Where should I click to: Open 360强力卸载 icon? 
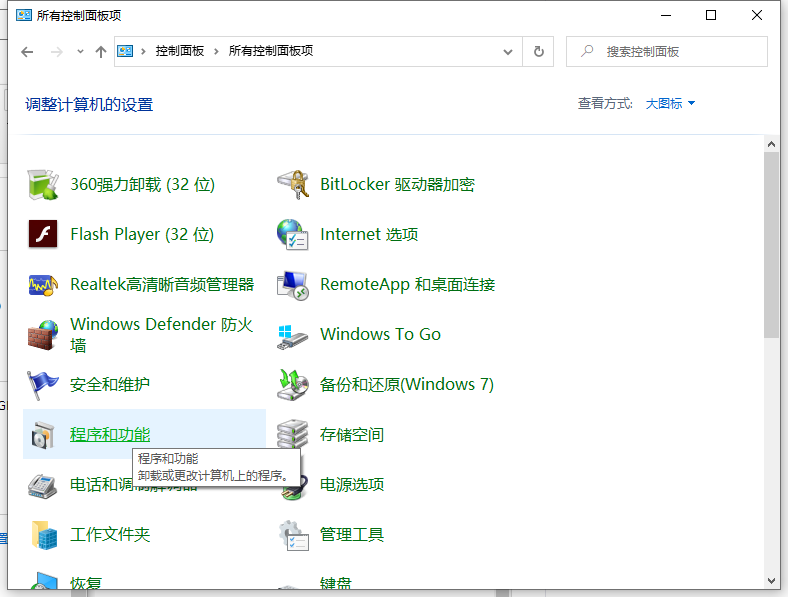click(x=43, y=185)
